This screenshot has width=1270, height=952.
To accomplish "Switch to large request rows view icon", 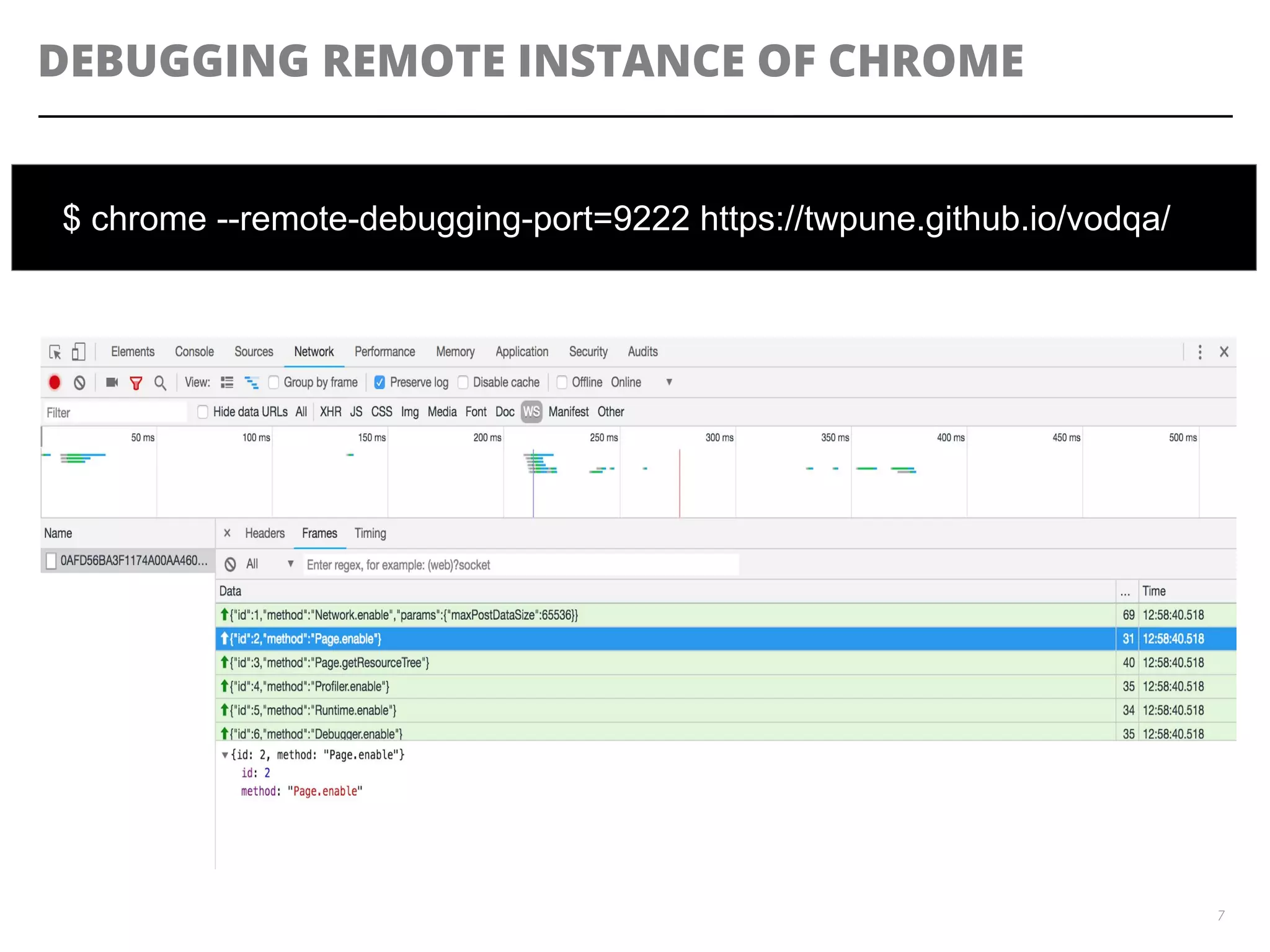I will click(227, 382).
